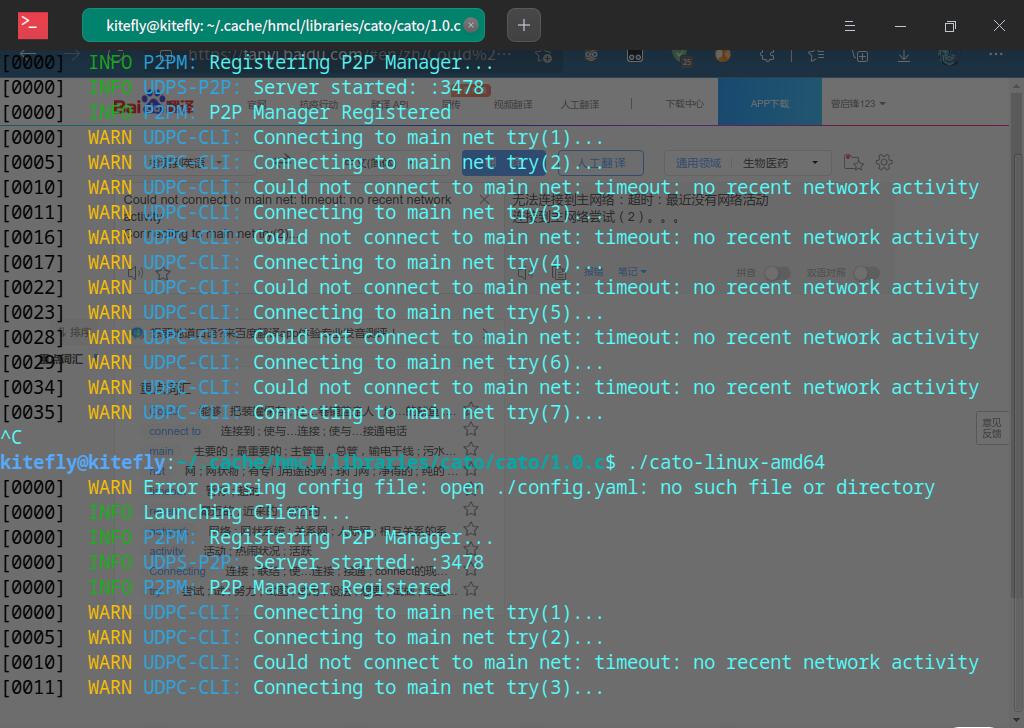Click the red terminal app icon
1024x728 pixels.
coord(33,25)
